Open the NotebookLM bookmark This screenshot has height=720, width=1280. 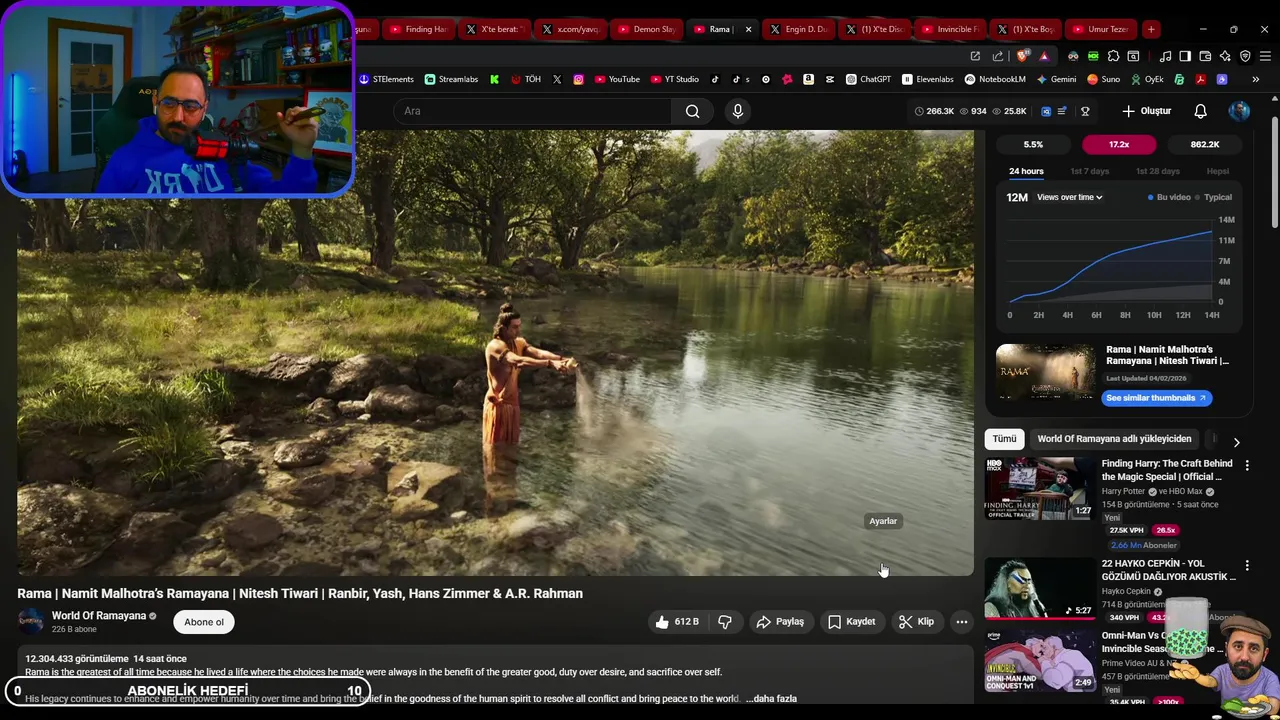coord(995,79)
